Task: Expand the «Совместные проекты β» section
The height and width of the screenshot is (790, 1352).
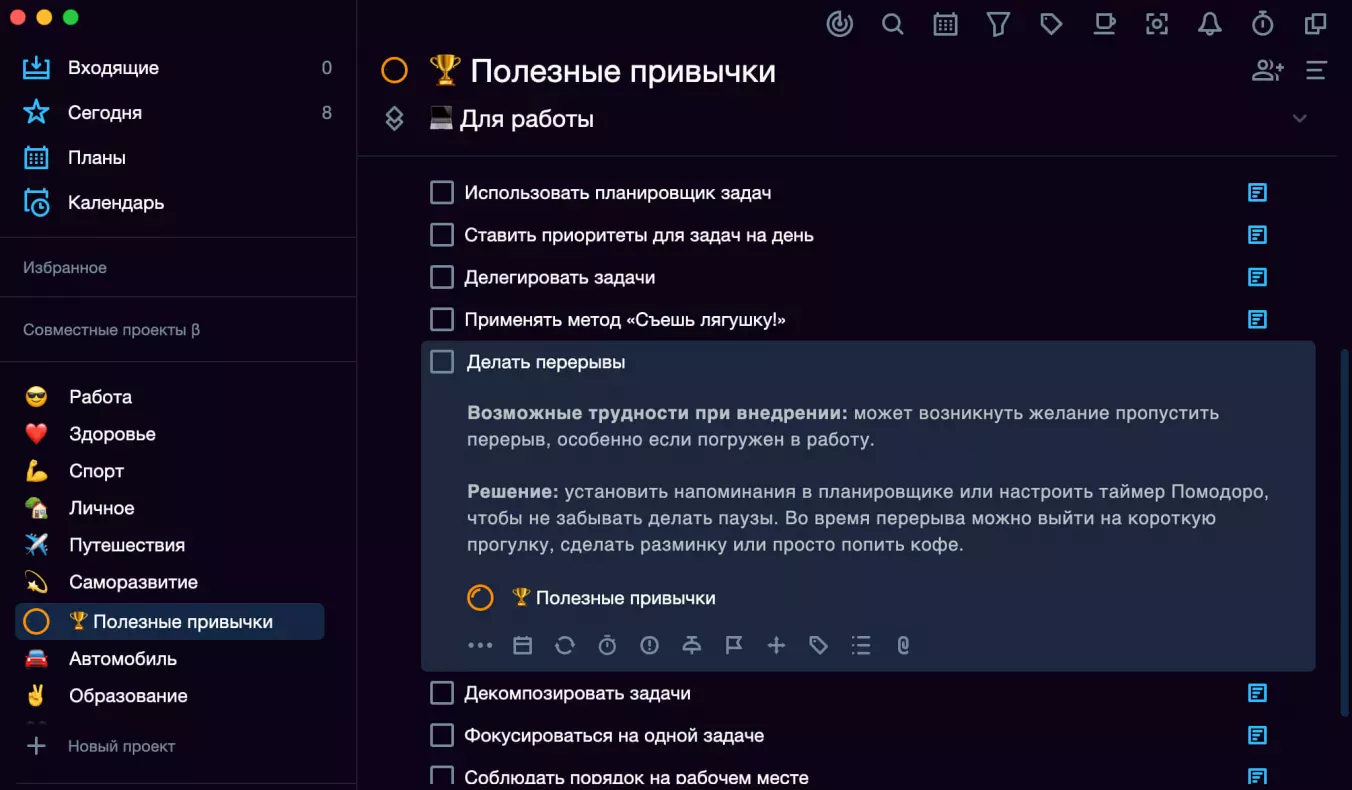Action: click(111, 329)
